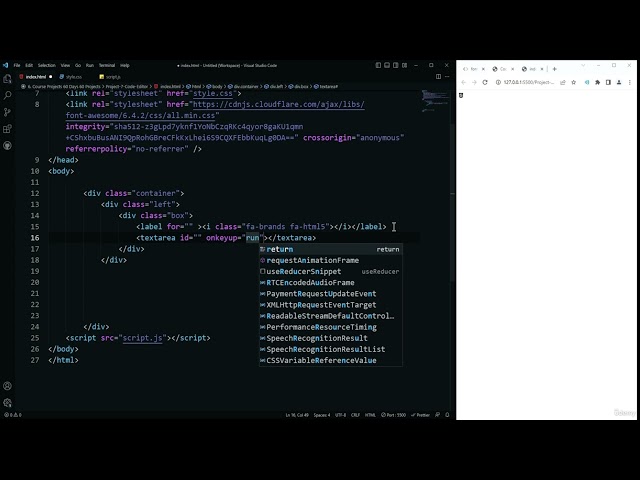Open the Accounts icon in activity bar
Viewport: 640px width, 480px height.
point(7,386)
